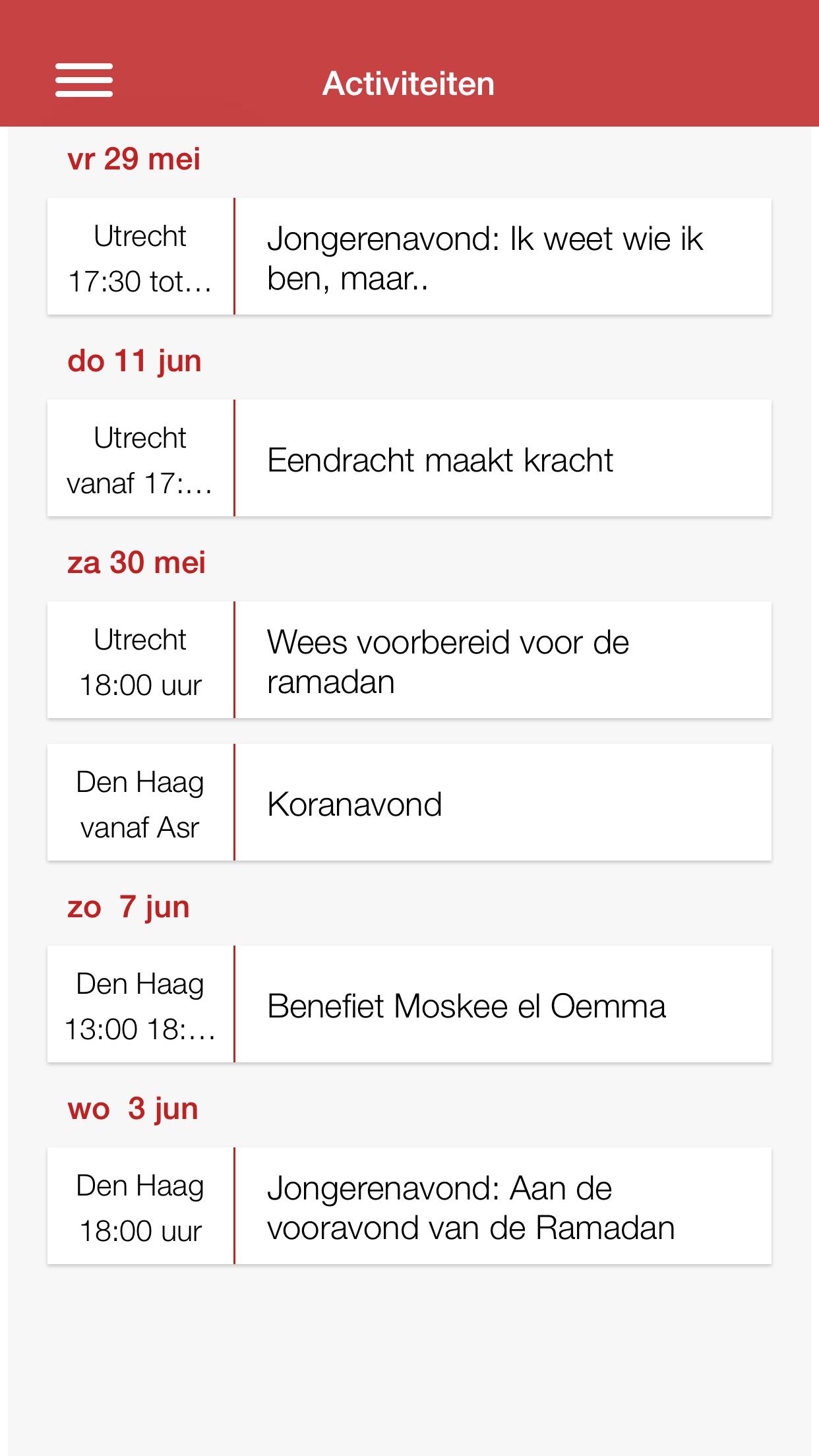Screen dimensions: 819x1456
Task: Tap the 'Den Haag 18:00 uur' cell
Action: [140, 1207]
